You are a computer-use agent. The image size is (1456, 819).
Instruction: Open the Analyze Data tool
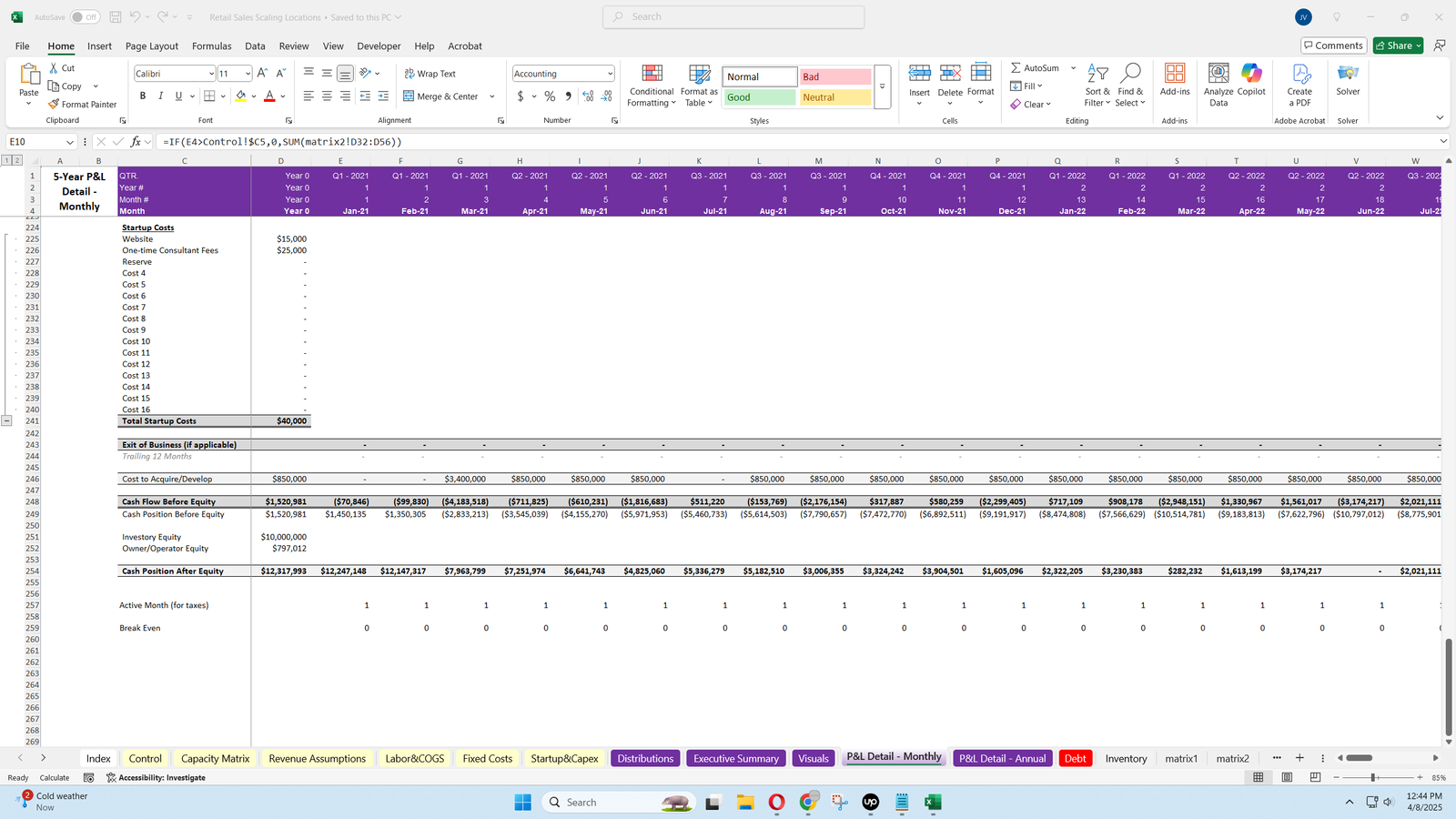tap(1218, 75)
